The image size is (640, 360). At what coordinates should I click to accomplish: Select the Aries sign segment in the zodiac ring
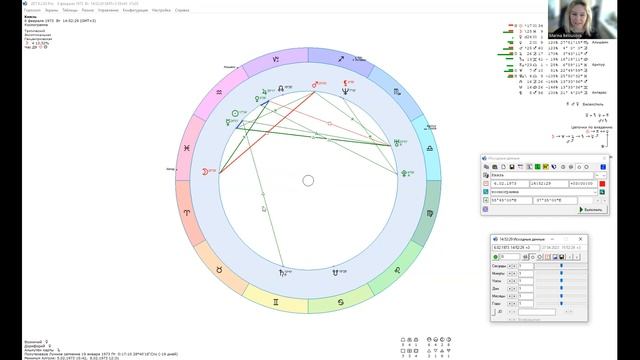point(187,213)
